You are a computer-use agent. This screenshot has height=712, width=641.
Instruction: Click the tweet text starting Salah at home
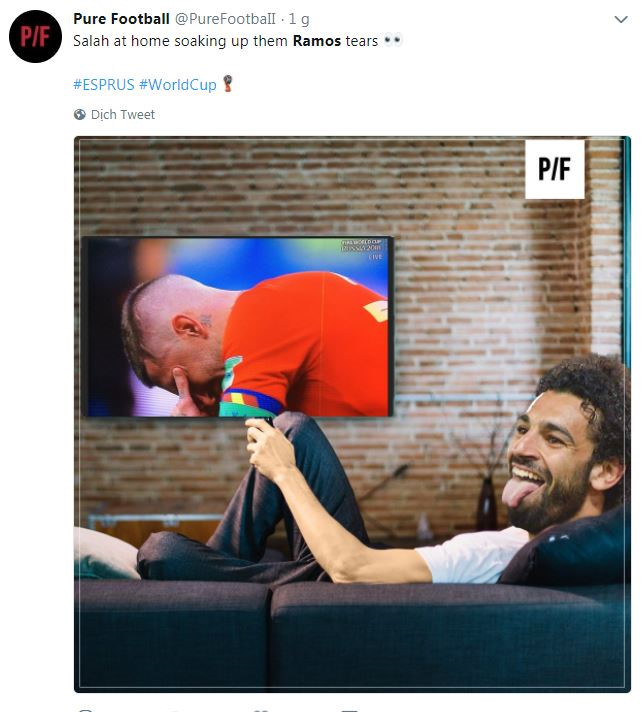238,41
